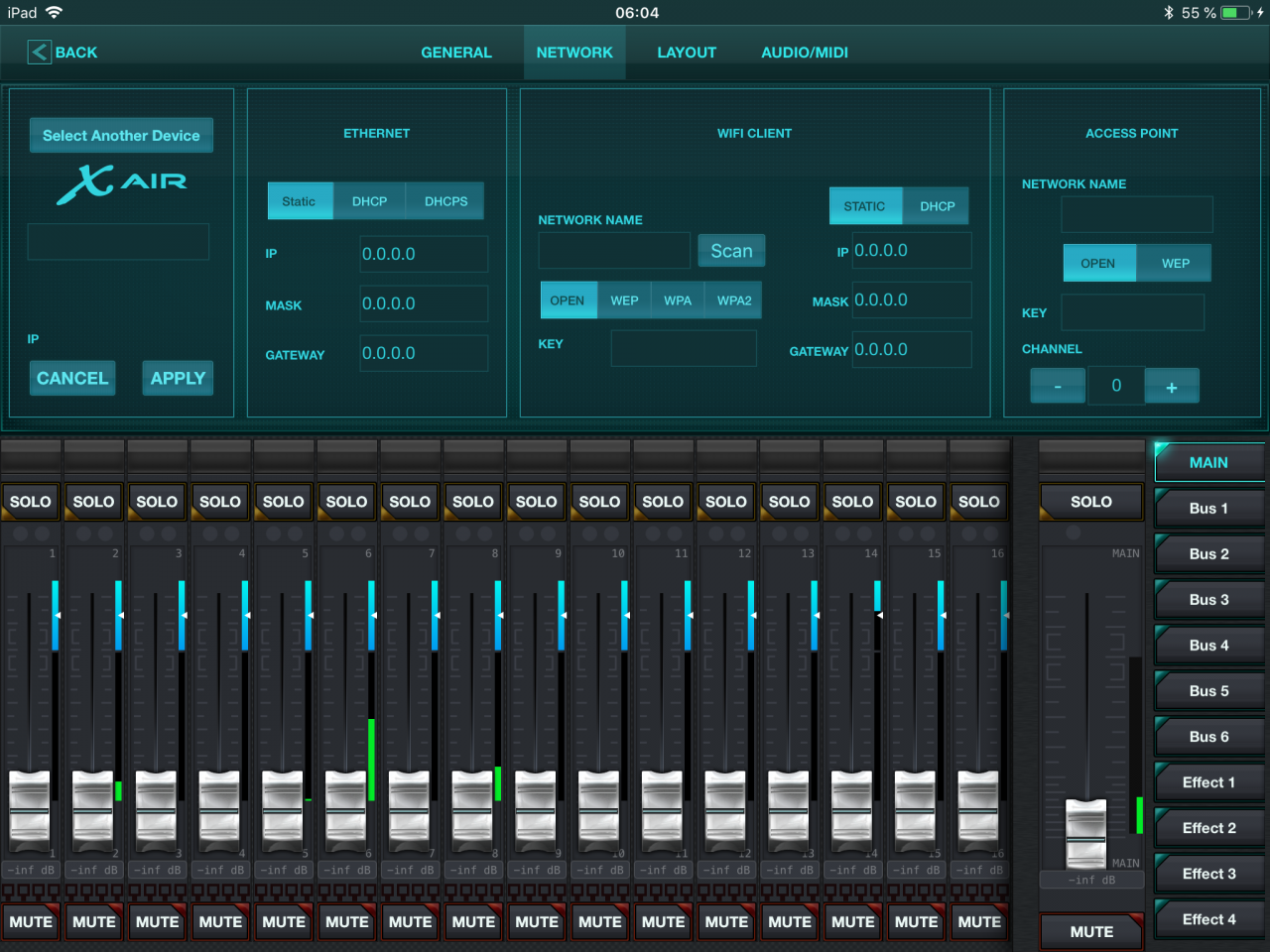Decrease access point channel with minus
Image resolution: width=1270 pixels, height=952 pixels.
click(x=1058, y=386)
